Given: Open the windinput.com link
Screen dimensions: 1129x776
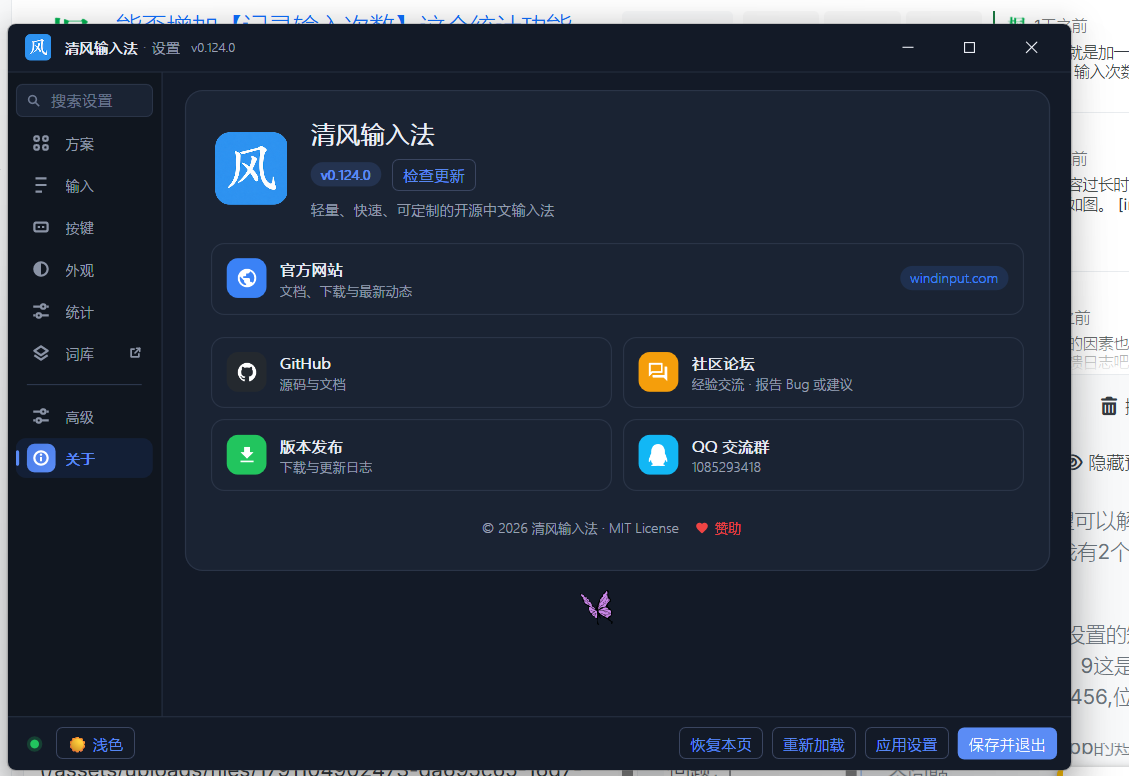Looking at the screenshot, I should (x=954, y=279).
